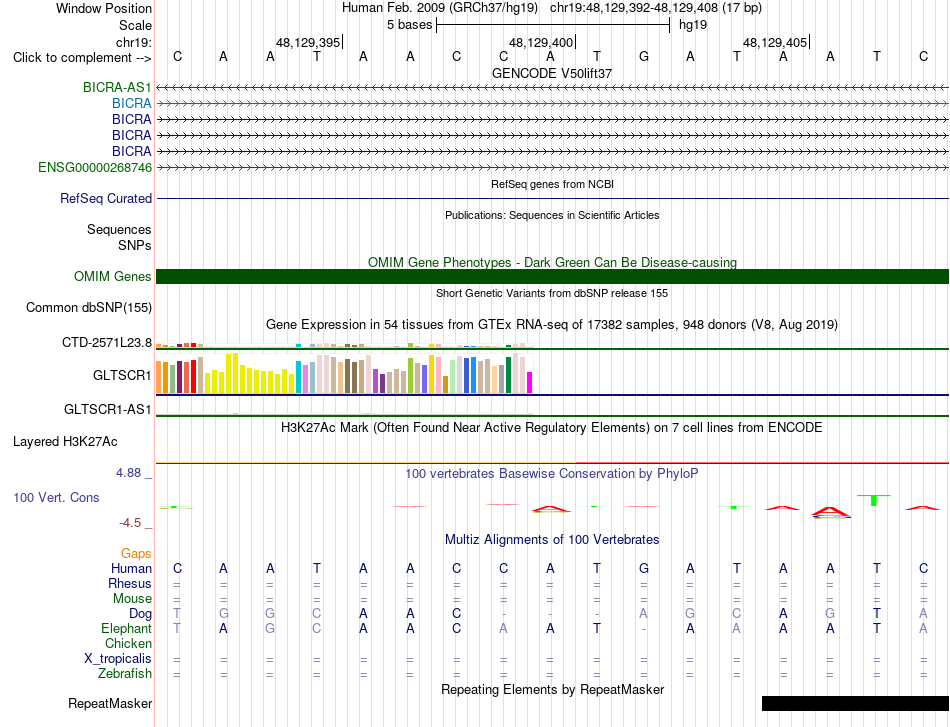The width and height of the screenshot is (950, 727).
Task: Click the dark green OMIM Genes bar
Action: click(553, 276)
